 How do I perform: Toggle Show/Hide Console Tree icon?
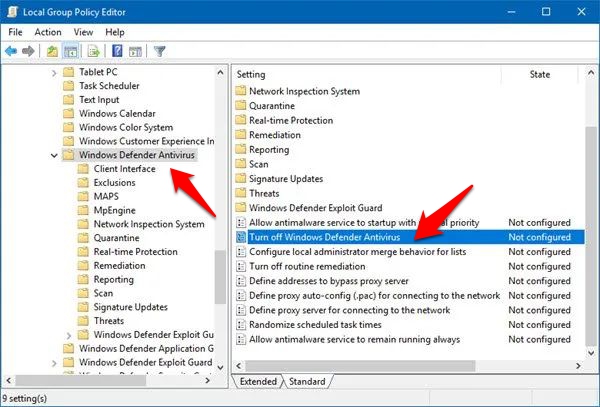(71, 51)
